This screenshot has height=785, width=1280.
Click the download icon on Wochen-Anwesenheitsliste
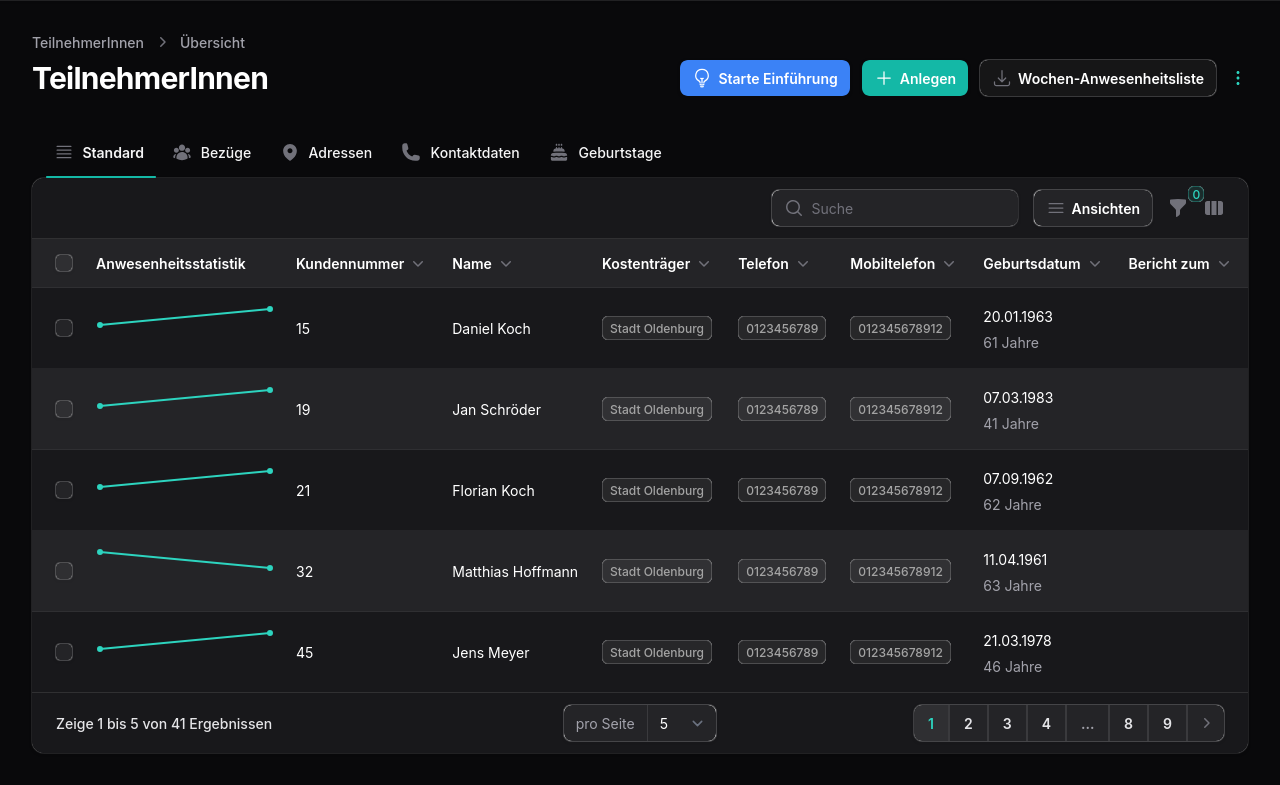(1001, 78)
